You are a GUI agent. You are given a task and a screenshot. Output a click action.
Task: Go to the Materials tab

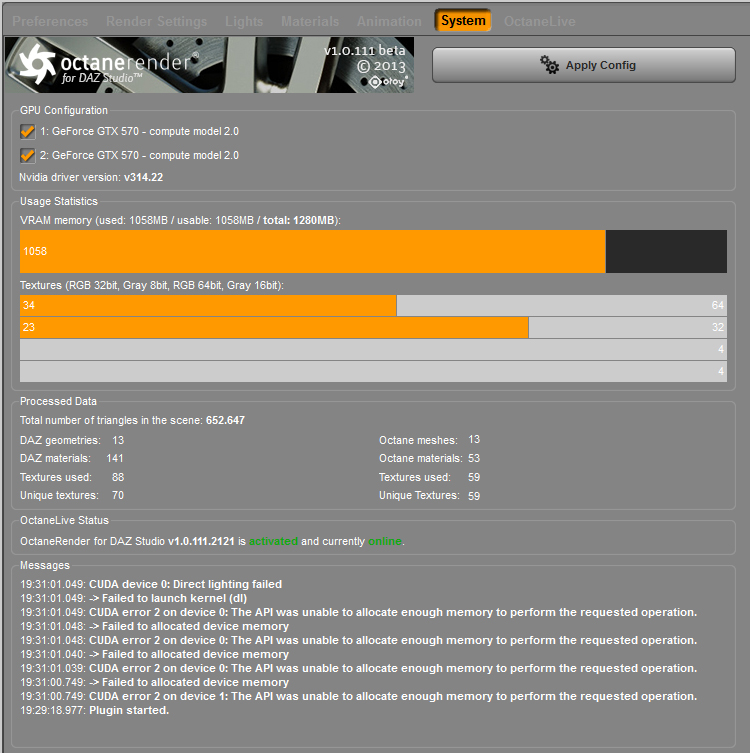[310, 21]
